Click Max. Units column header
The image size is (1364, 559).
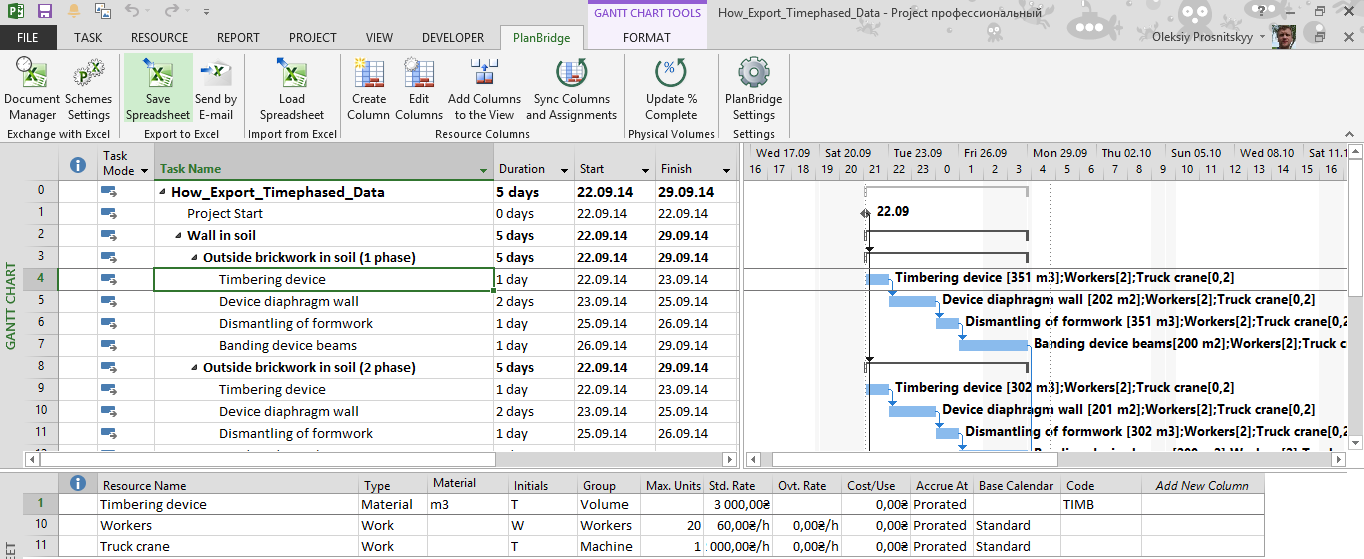(673, 485)
